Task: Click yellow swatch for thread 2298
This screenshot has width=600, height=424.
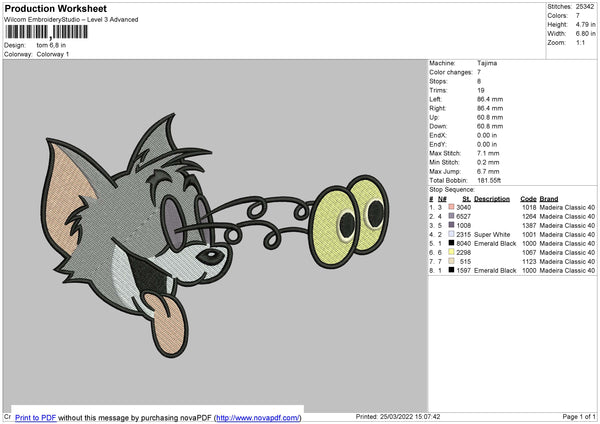Action: 451,252
